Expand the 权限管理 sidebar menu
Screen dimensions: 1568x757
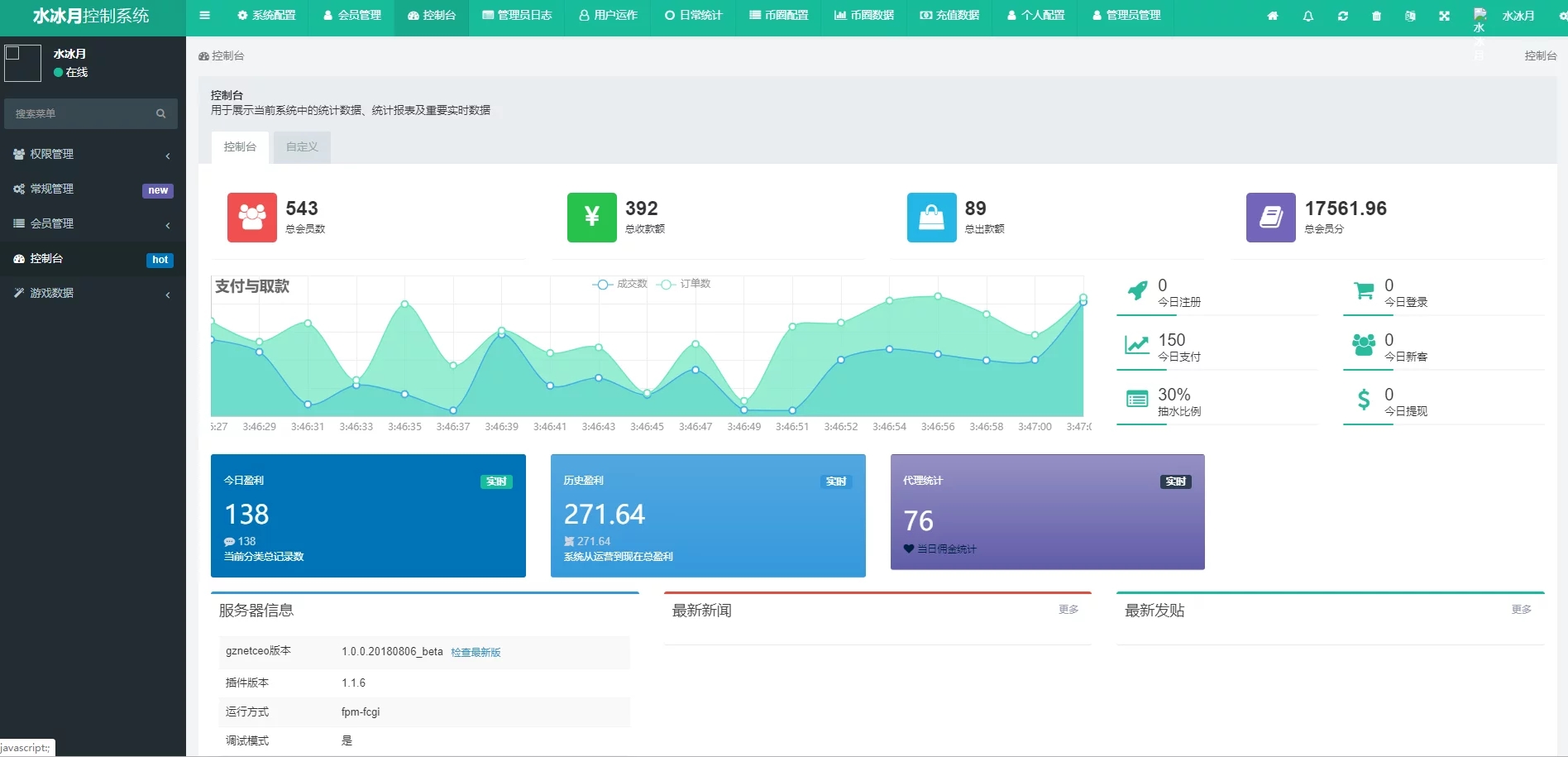pyautogui.click(x=93, y=155)
